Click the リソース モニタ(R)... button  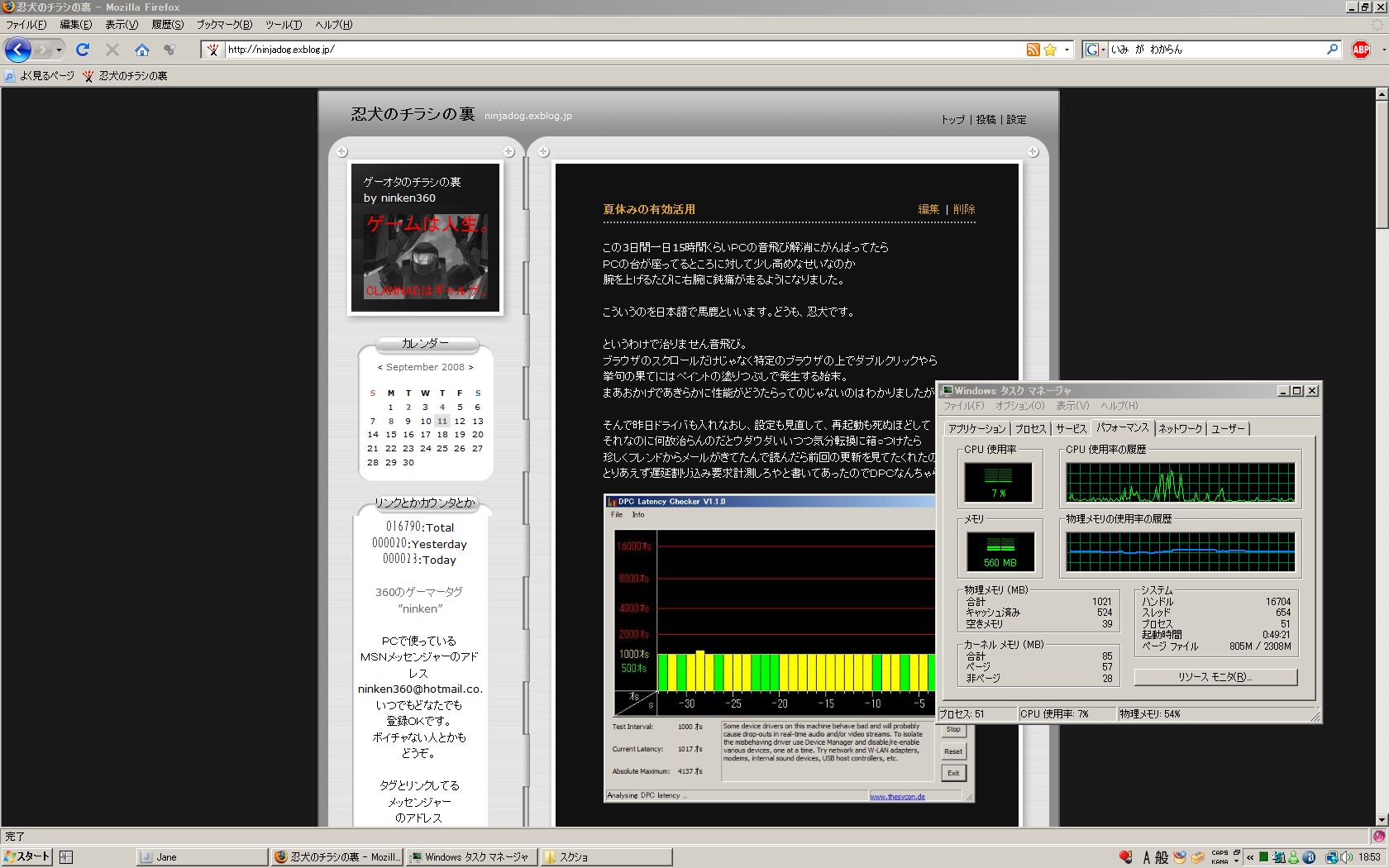[x=1215, y=677]
